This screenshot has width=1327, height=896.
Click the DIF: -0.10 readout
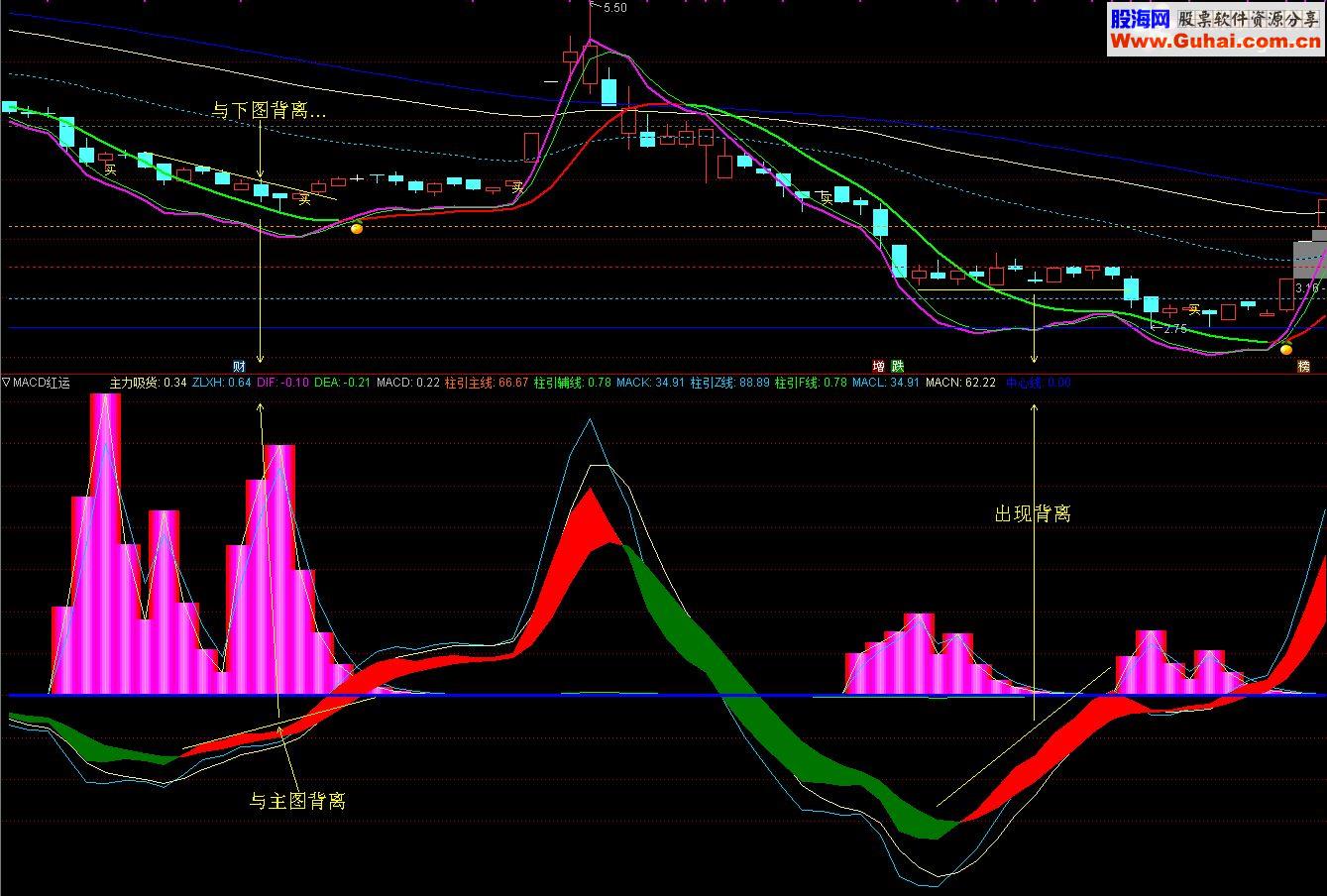click(282, 383)
